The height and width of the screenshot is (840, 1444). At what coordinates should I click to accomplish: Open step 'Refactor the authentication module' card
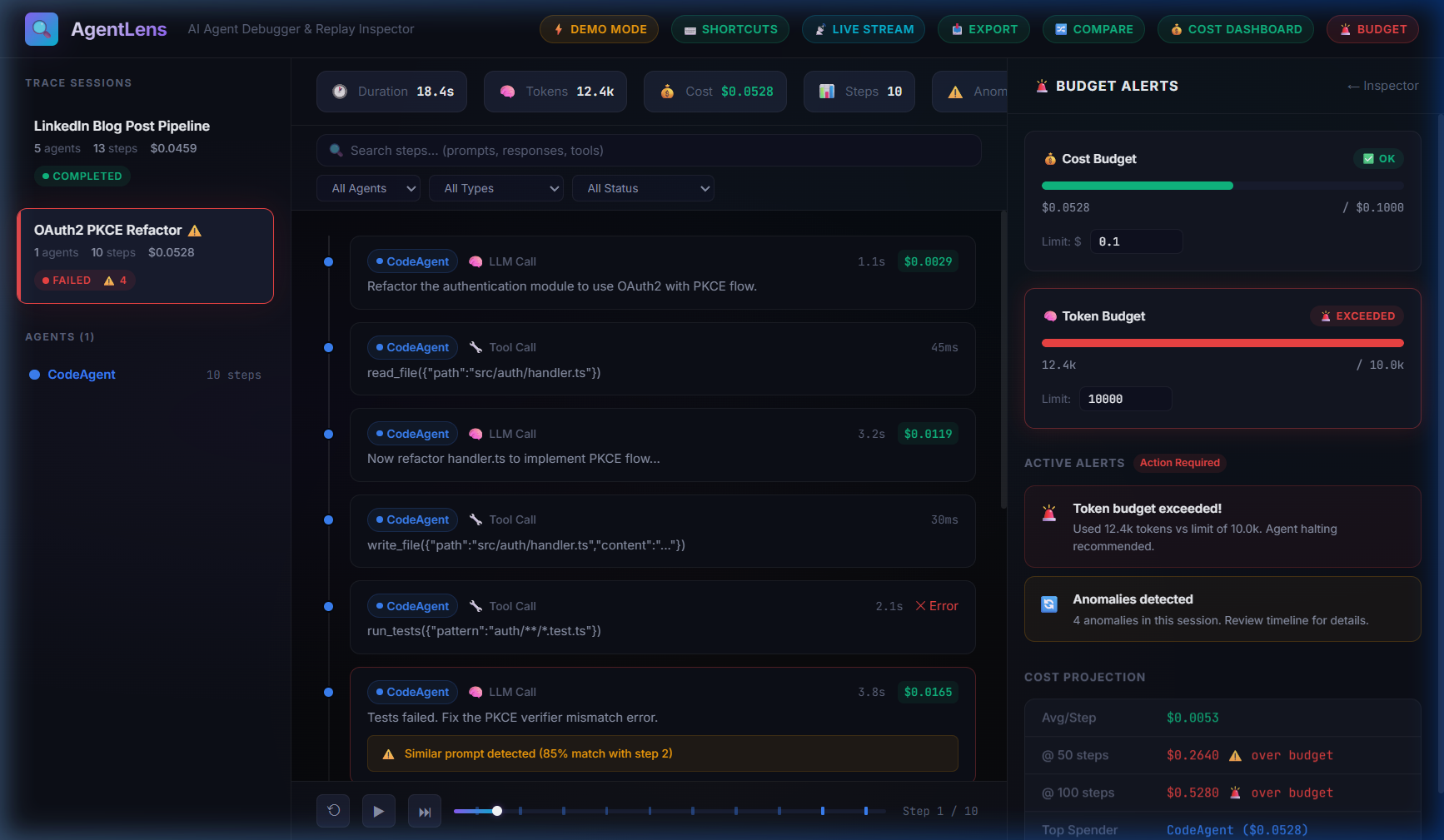(663, 273)
